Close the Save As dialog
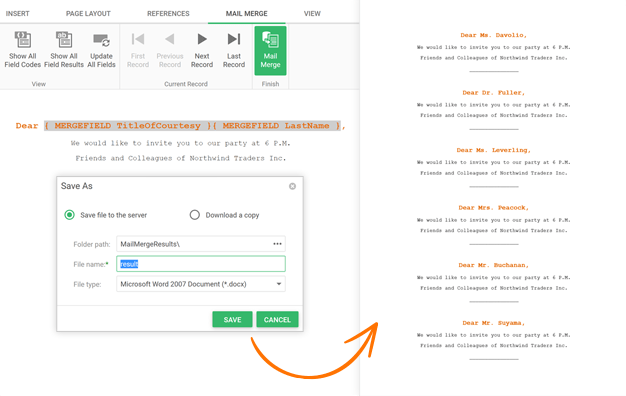The width and height of the screenshot is (626, 396). [x=293, y=186]
